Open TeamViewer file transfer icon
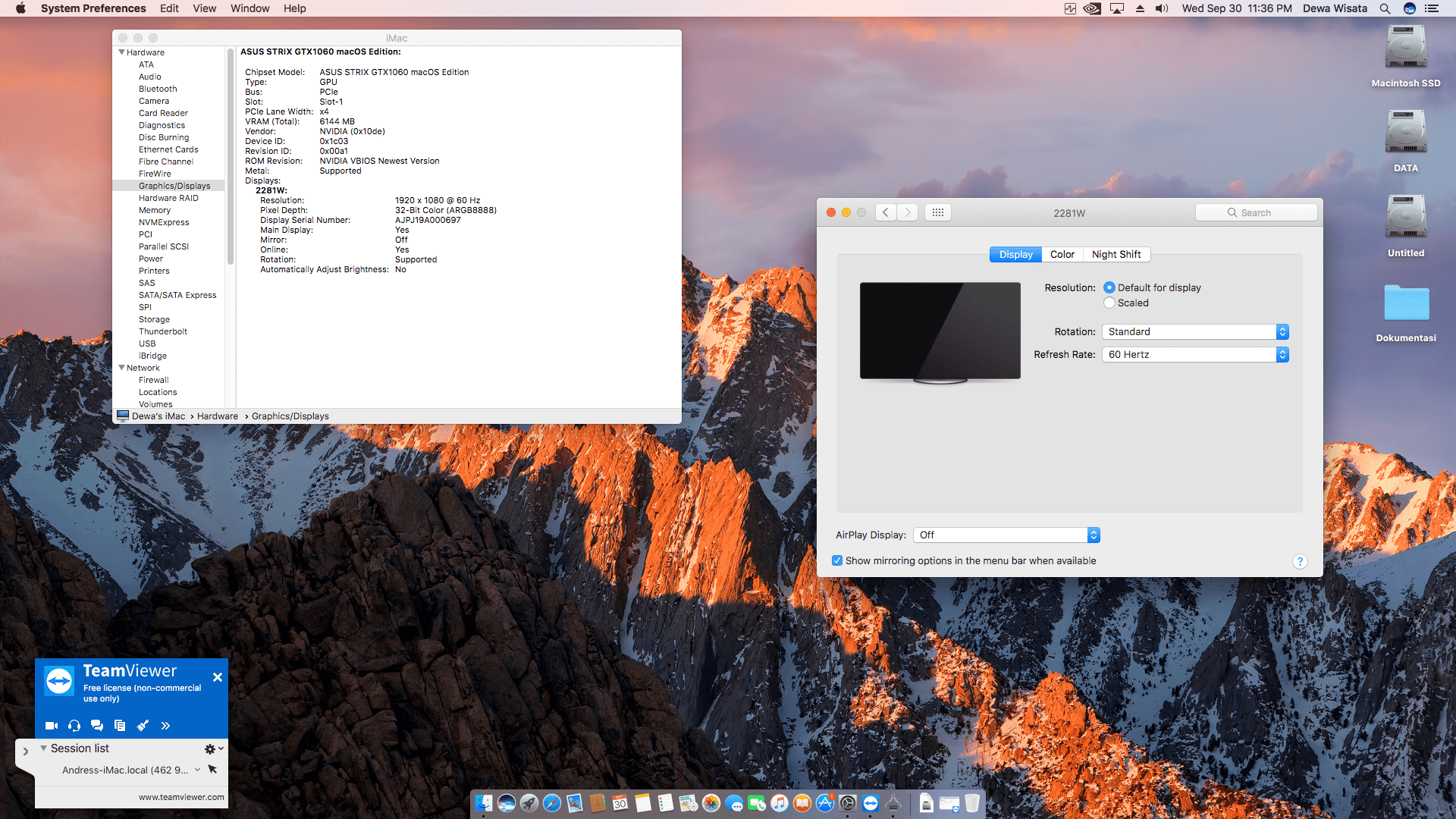 point(120,726)
